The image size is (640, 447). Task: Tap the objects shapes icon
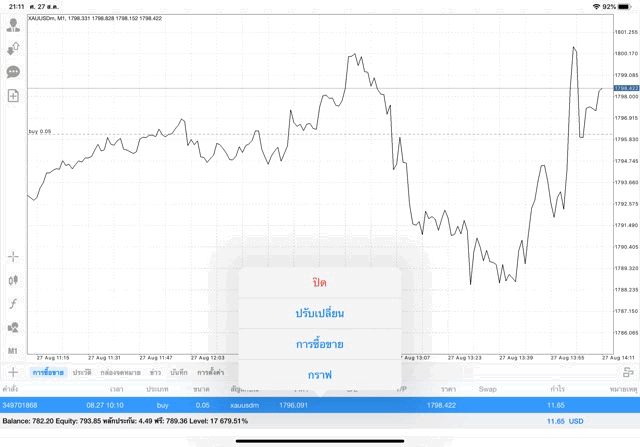[13, 328]
